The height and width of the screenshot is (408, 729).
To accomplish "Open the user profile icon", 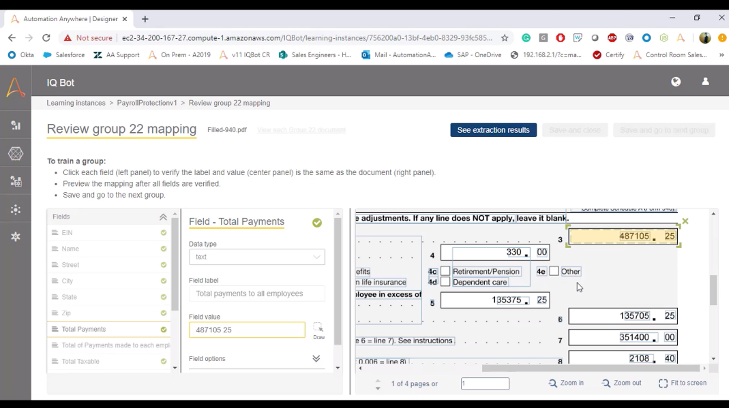I will coord(705,82).
